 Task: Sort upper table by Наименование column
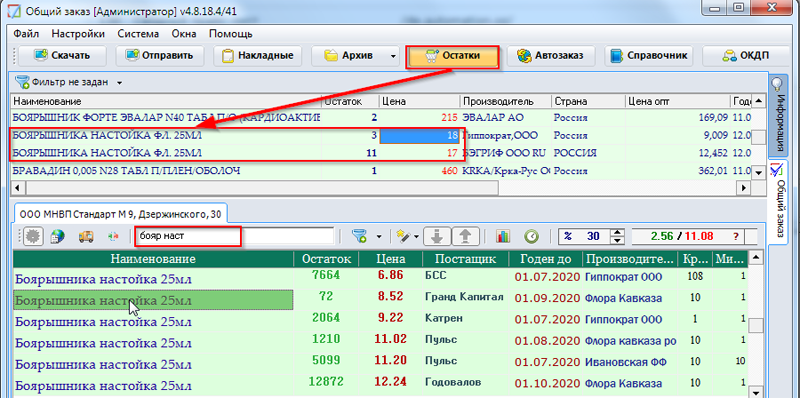[x=166, y=101]
